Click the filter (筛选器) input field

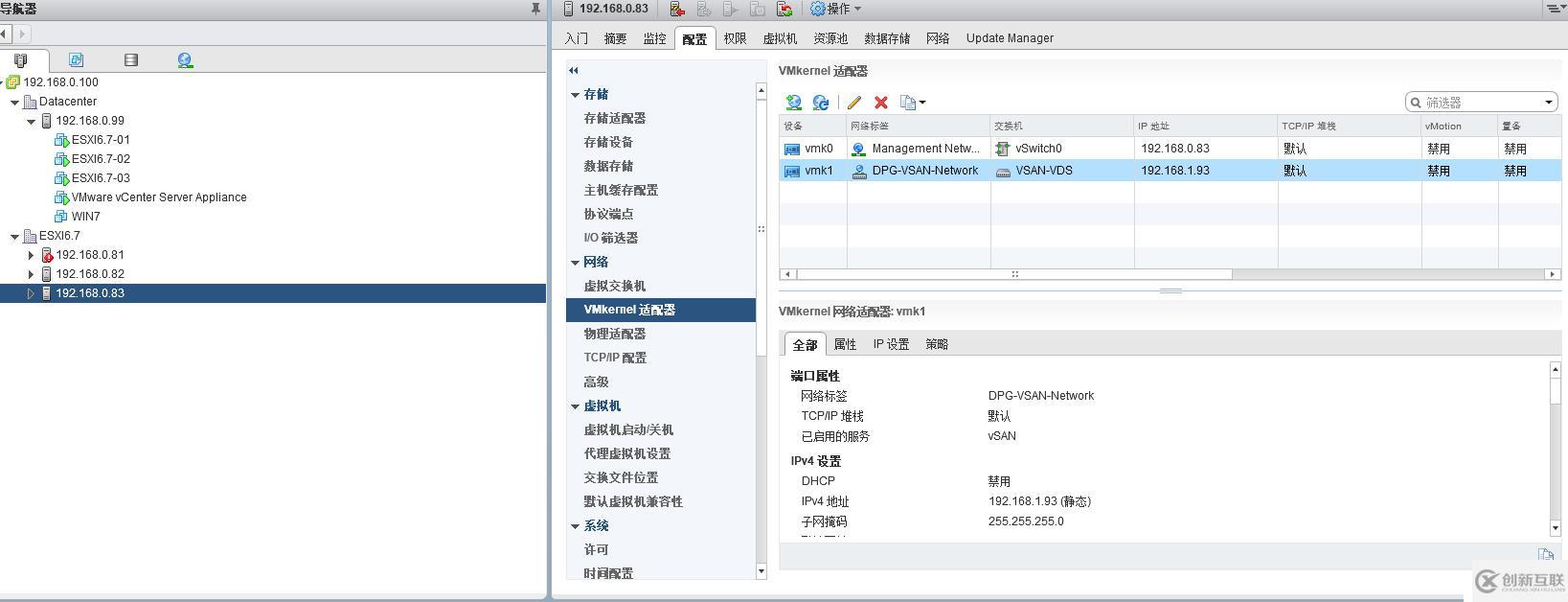point(1481,103)
